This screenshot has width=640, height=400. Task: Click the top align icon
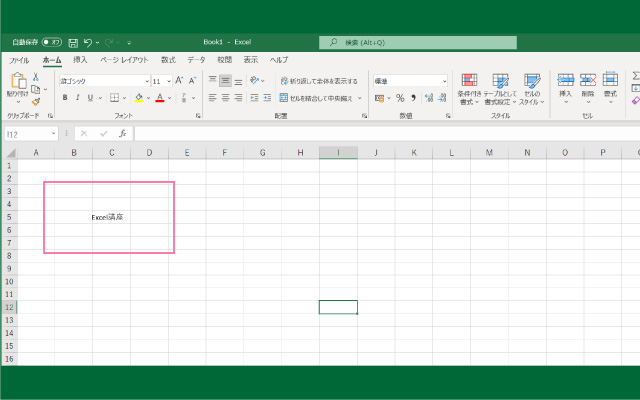click(212, 80)
